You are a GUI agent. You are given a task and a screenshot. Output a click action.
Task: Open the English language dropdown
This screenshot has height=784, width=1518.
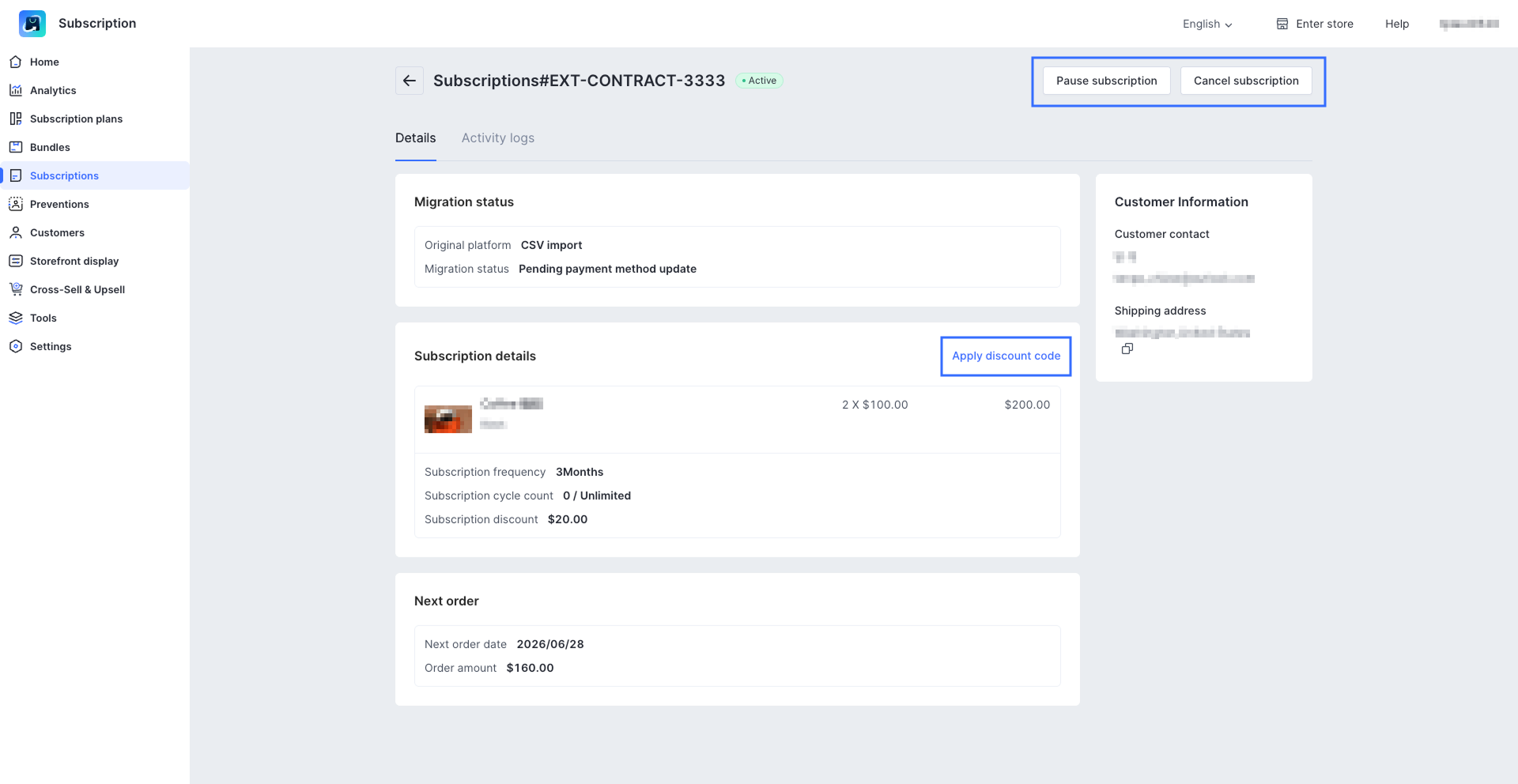1207,24
